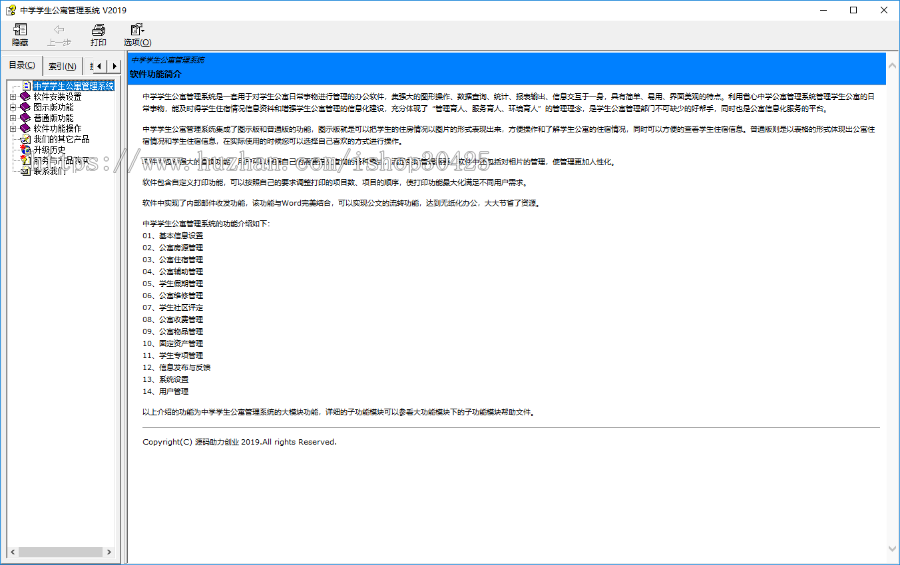This screenshot has height=565, width=900.
Task: Select the 软件安装设置 tree item label
Action: (57, 97)
